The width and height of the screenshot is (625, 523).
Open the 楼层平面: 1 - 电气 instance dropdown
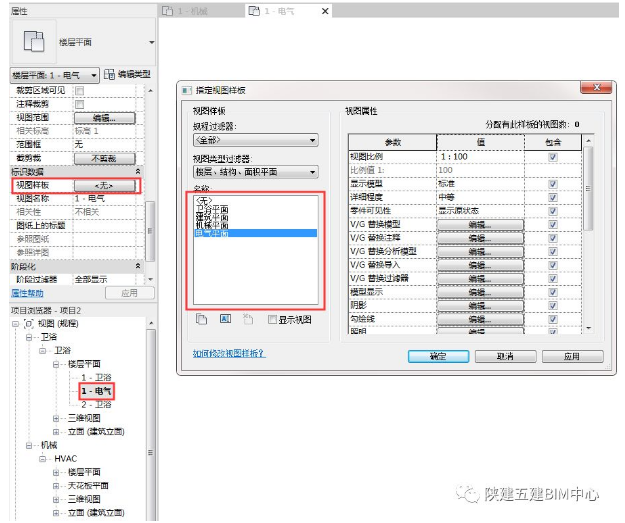tap(54, 75)
